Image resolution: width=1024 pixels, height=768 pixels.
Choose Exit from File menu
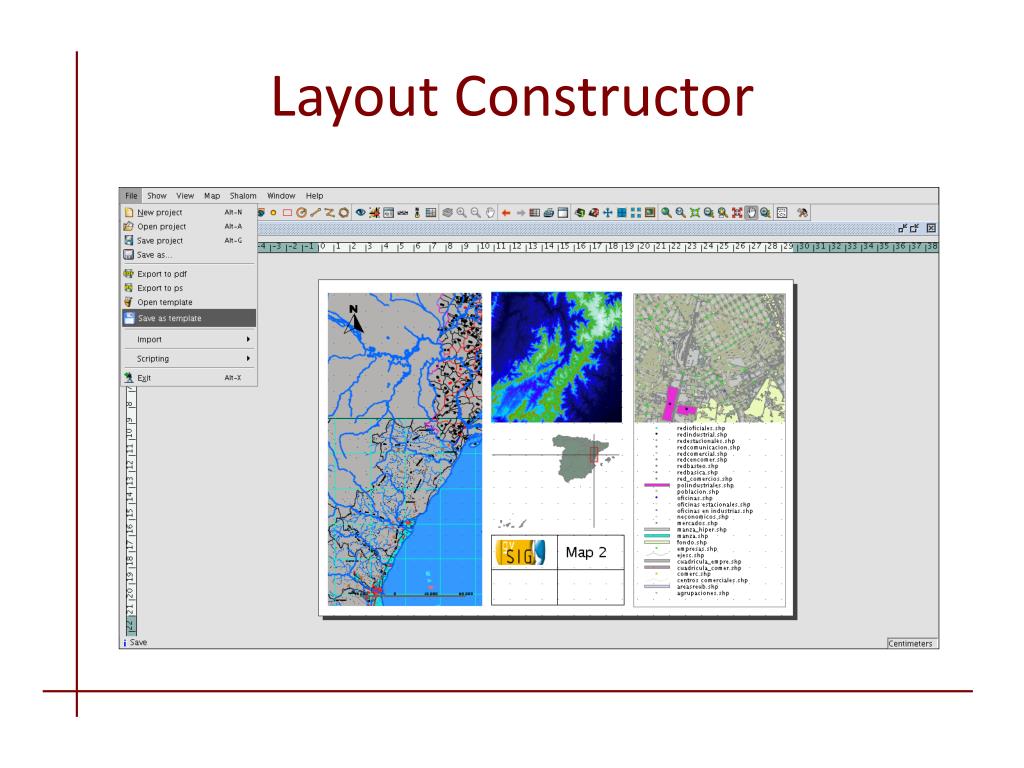point(189,377)
